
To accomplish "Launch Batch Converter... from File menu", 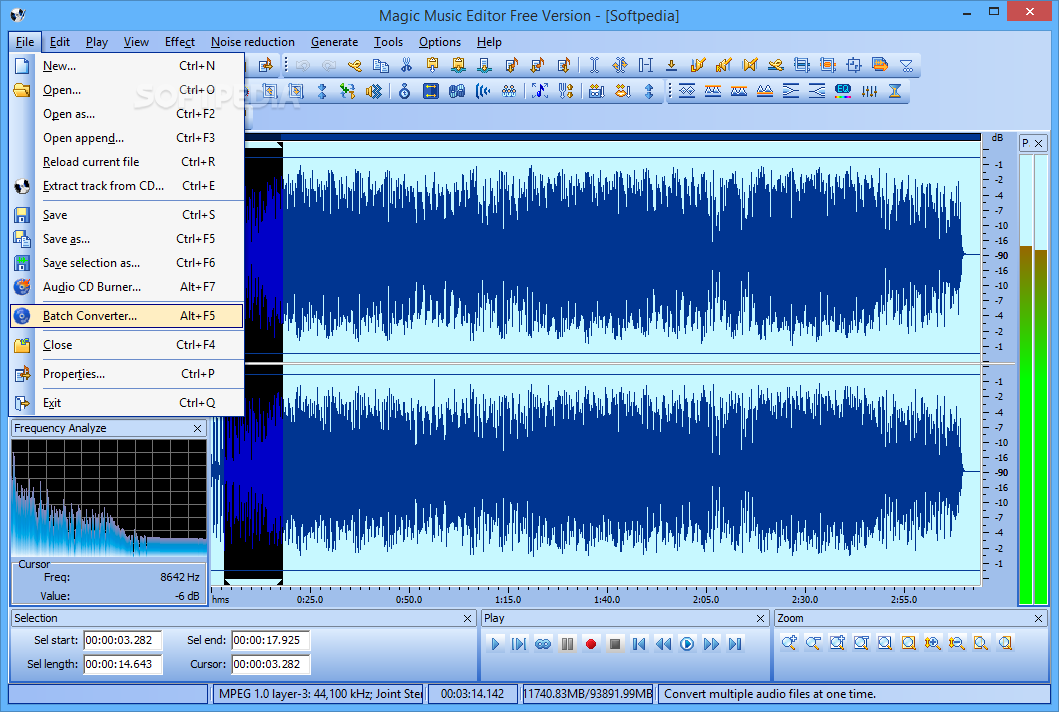I will (127, 315).
